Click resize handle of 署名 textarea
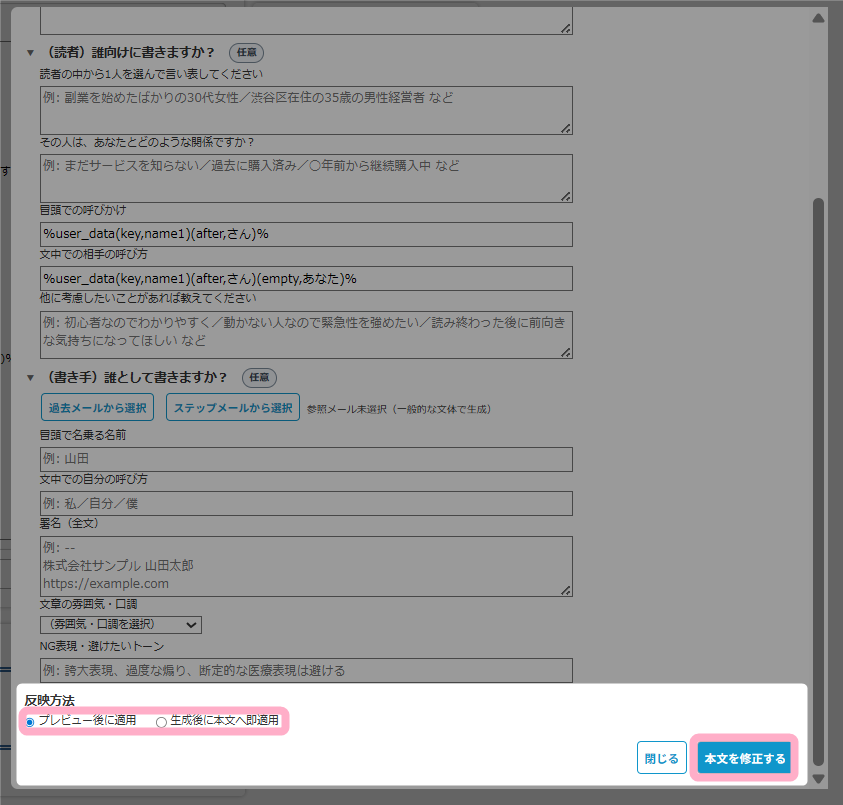Screen dimensions: 843x805 (x=566, y=590)
